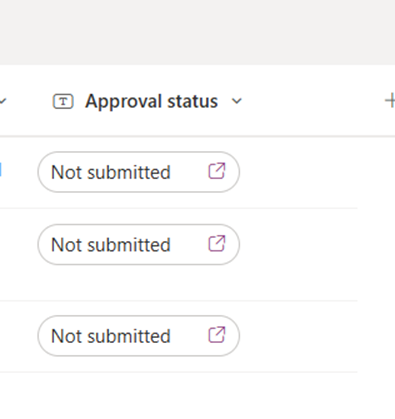Open the partially visible chevron left of Approval status
Viewport: 395px width, 419px height.
(x=3, y=101)
